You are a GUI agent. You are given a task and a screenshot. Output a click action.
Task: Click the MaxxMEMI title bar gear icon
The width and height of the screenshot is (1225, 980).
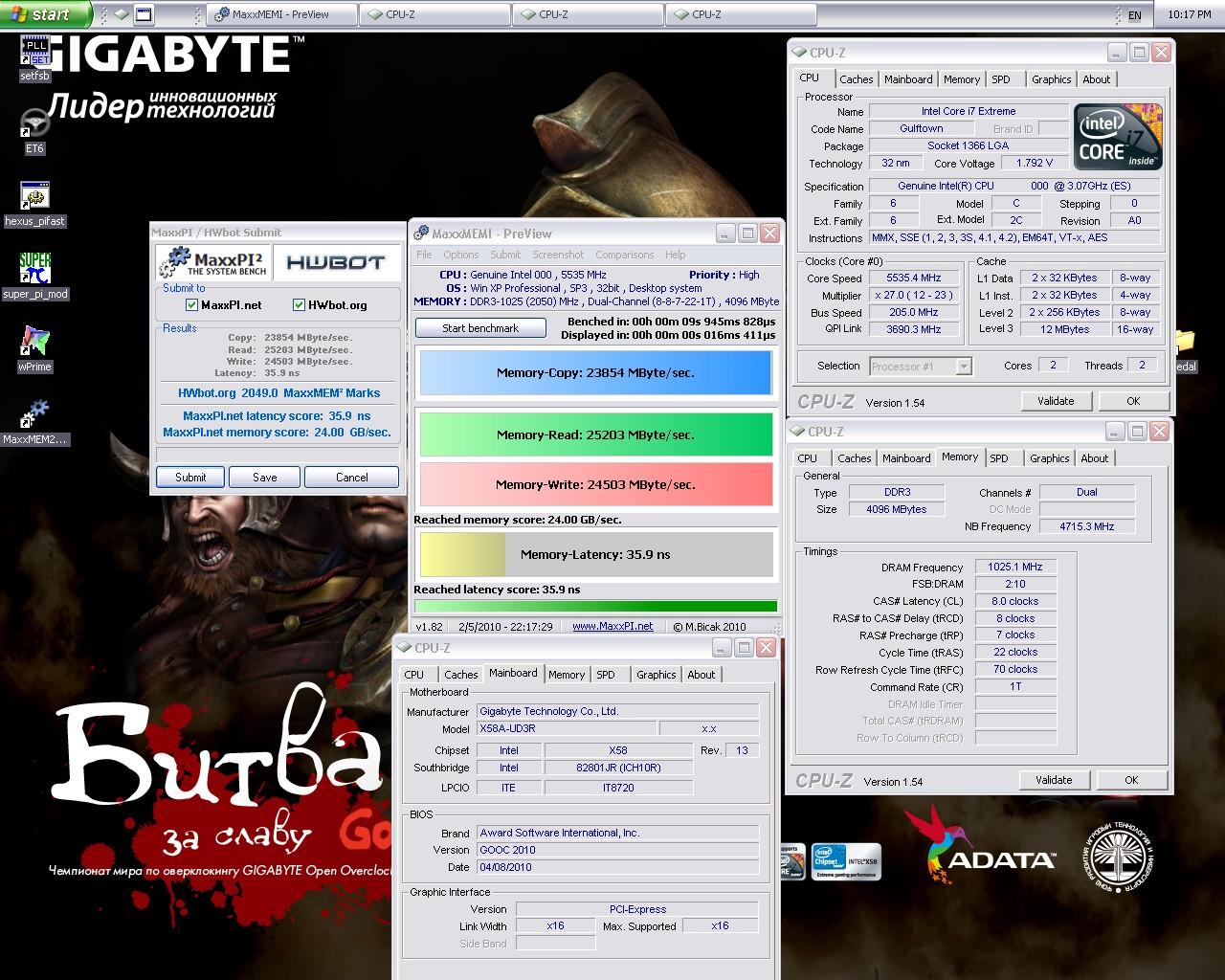pos(421,233)
